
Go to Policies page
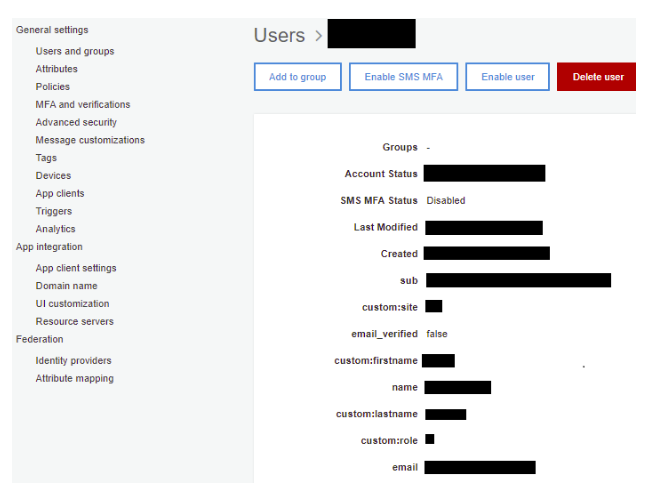(53, 87)
